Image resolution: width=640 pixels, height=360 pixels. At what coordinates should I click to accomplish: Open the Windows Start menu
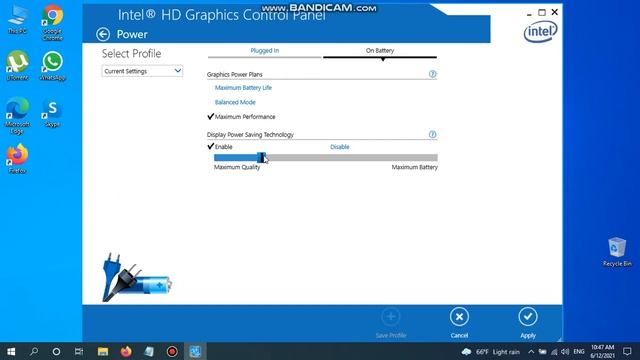tap(11, 351)
